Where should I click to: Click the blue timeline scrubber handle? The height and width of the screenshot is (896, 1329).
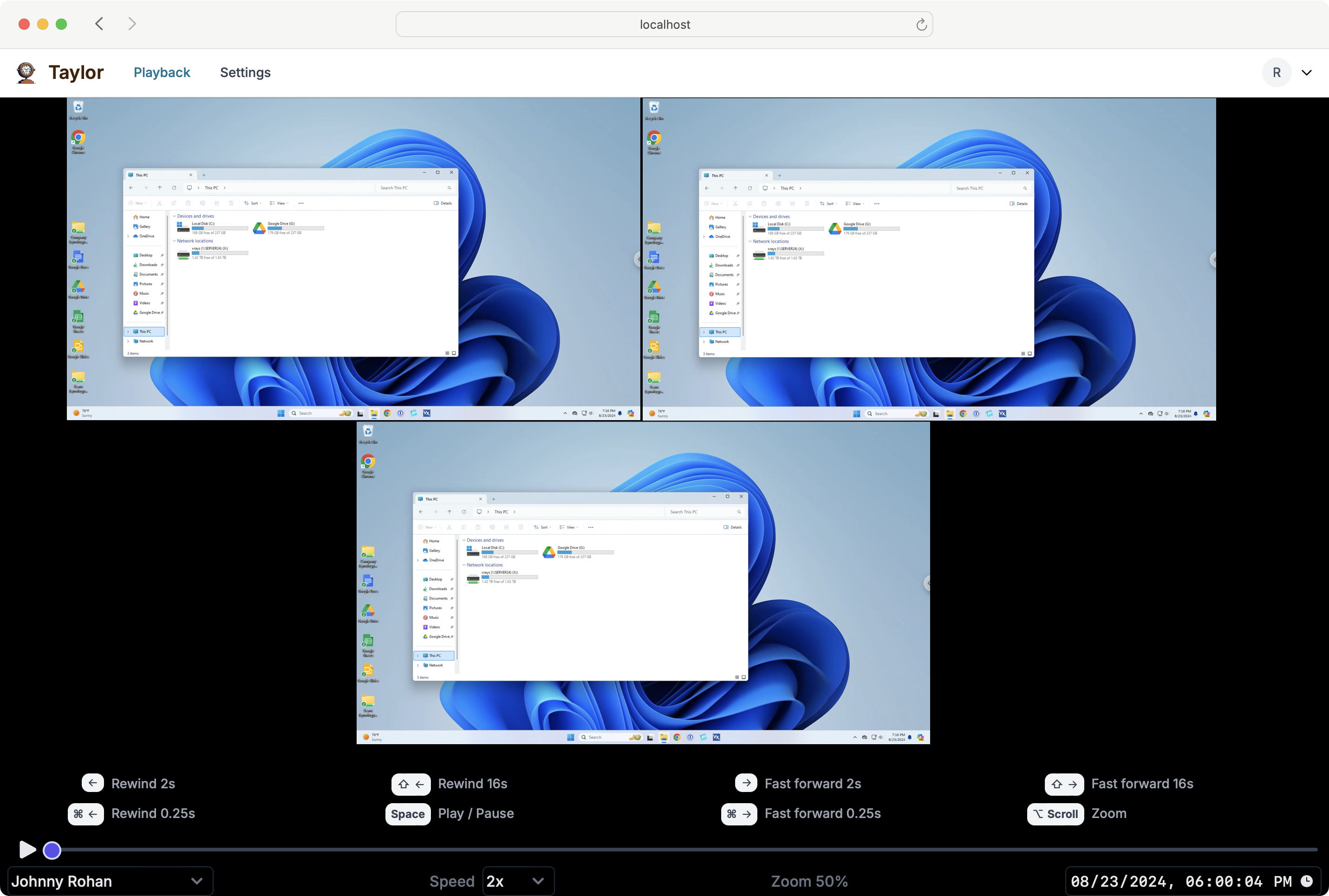pyautogui.click(x=52, y=851)
